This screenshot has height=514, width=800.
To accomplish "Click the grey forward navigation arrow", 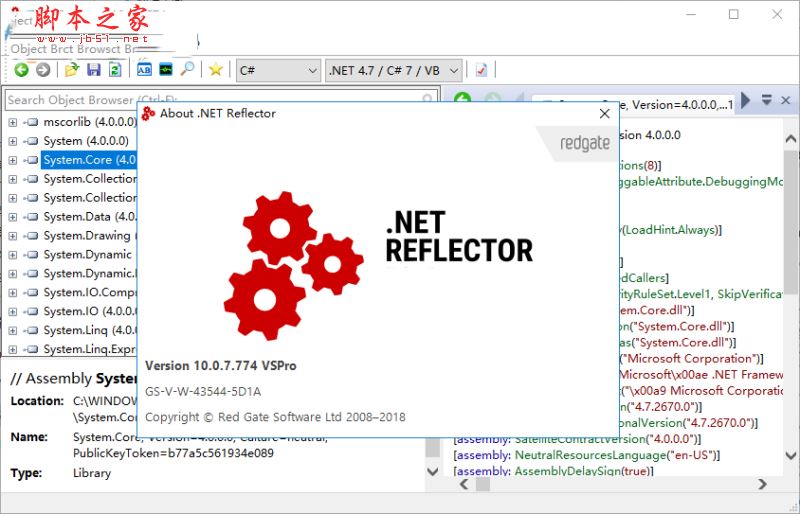I will click(43, 69).
